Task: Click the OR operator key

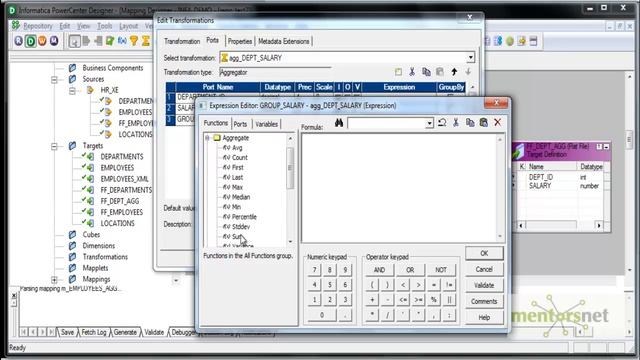Action: (410, 270)
